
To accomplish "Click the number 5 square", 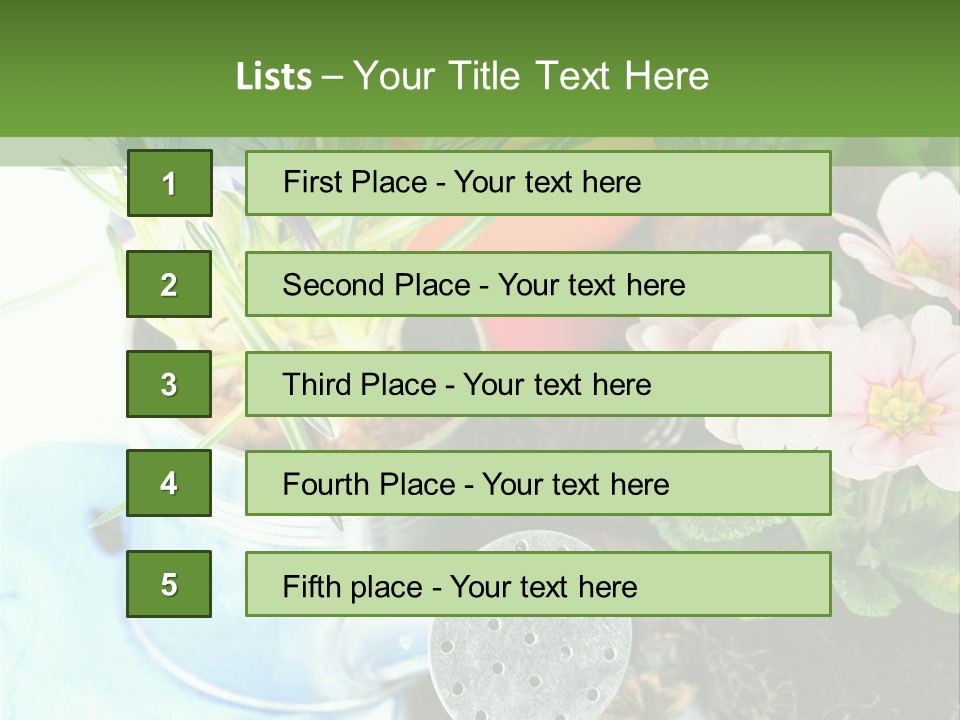I will click(x=169, y=584).
